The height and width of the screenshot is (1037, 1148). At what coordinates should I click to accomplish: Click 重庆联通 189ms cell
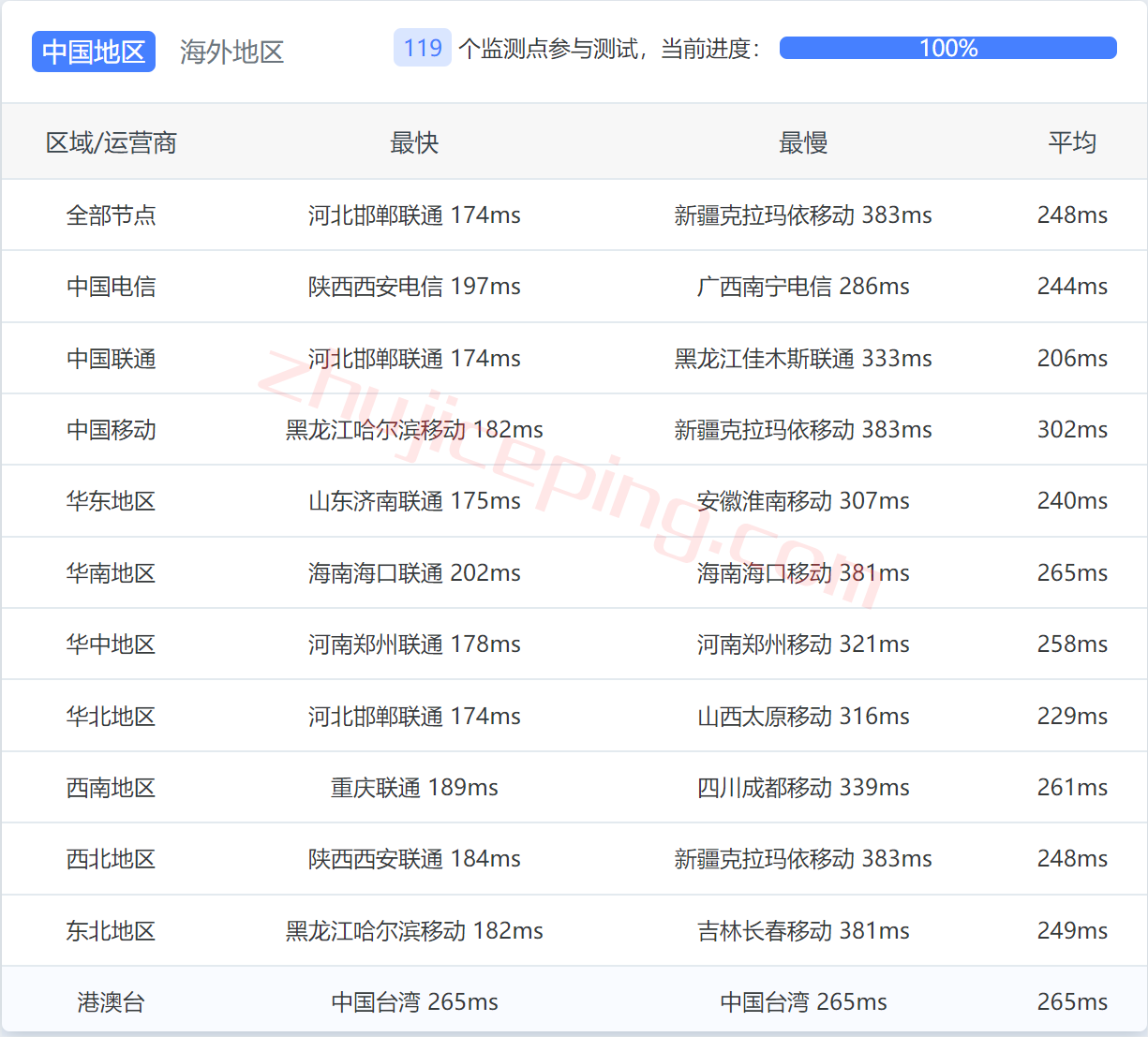pos(414,787)
